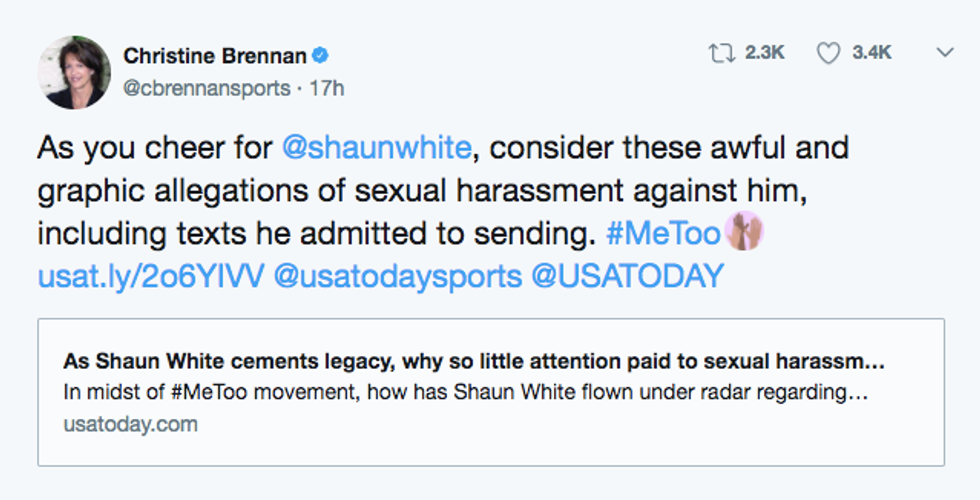This screenshot has width=980, height=500.
Task: Open the @usatodaysports mention
Action: (x=397, y=277)
